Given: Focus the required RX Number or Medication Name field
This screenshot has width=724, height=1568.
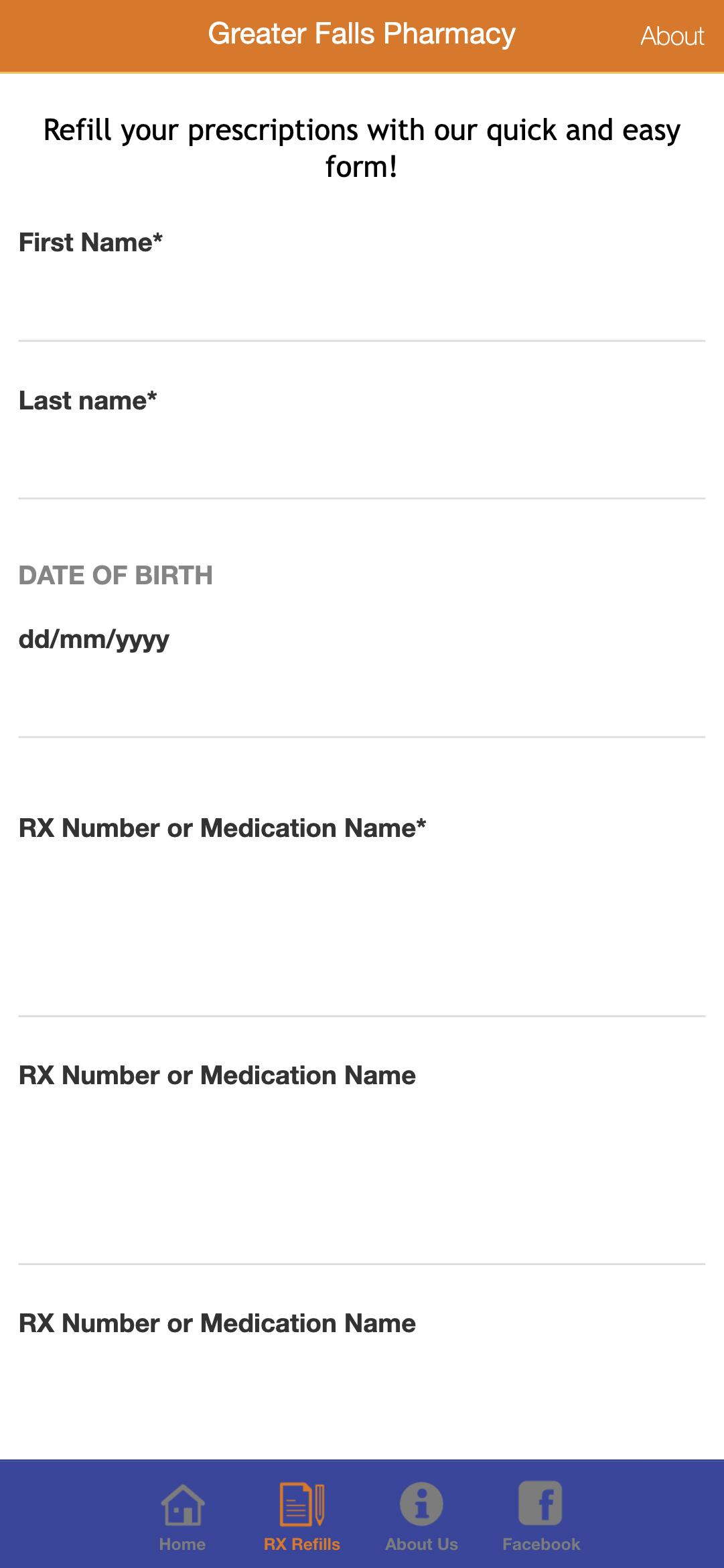Looking at the screenshot, I should click(x=362, y=938).
